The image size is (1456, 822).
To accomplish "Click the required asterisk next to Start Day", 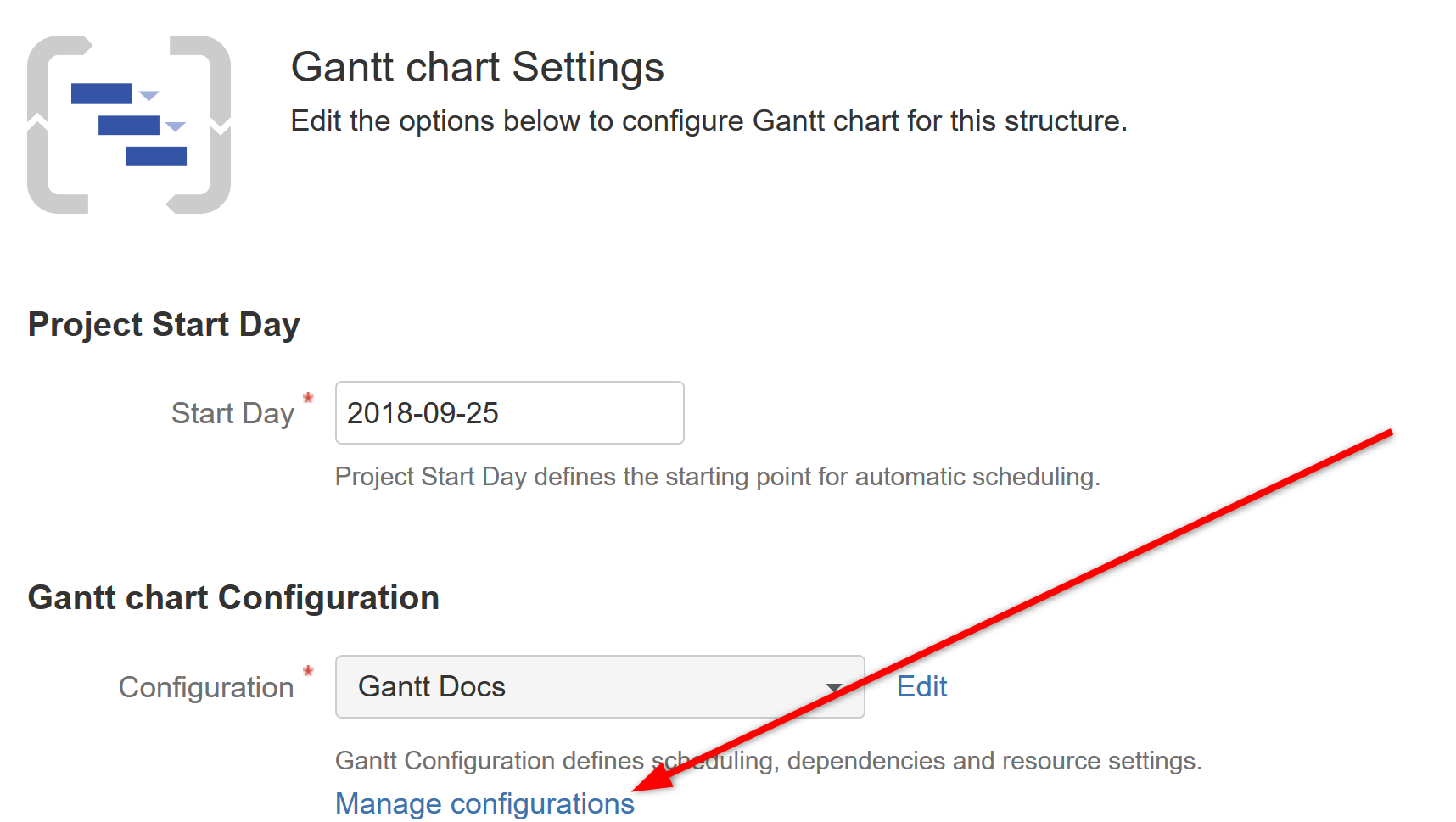I will click(308, 397).
